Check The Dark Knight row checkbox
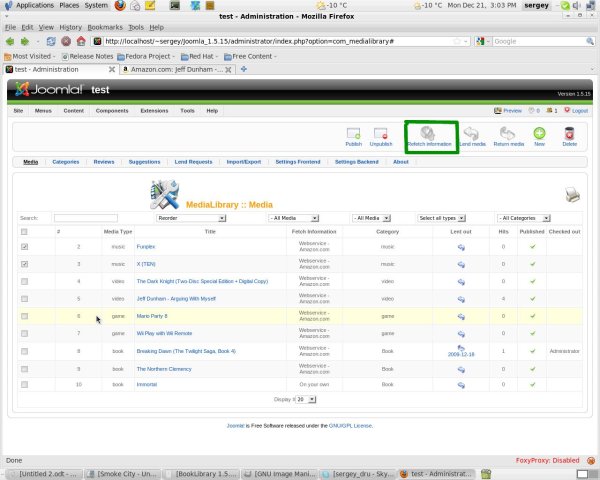The image size is (600, 480). tap(24, 281)
